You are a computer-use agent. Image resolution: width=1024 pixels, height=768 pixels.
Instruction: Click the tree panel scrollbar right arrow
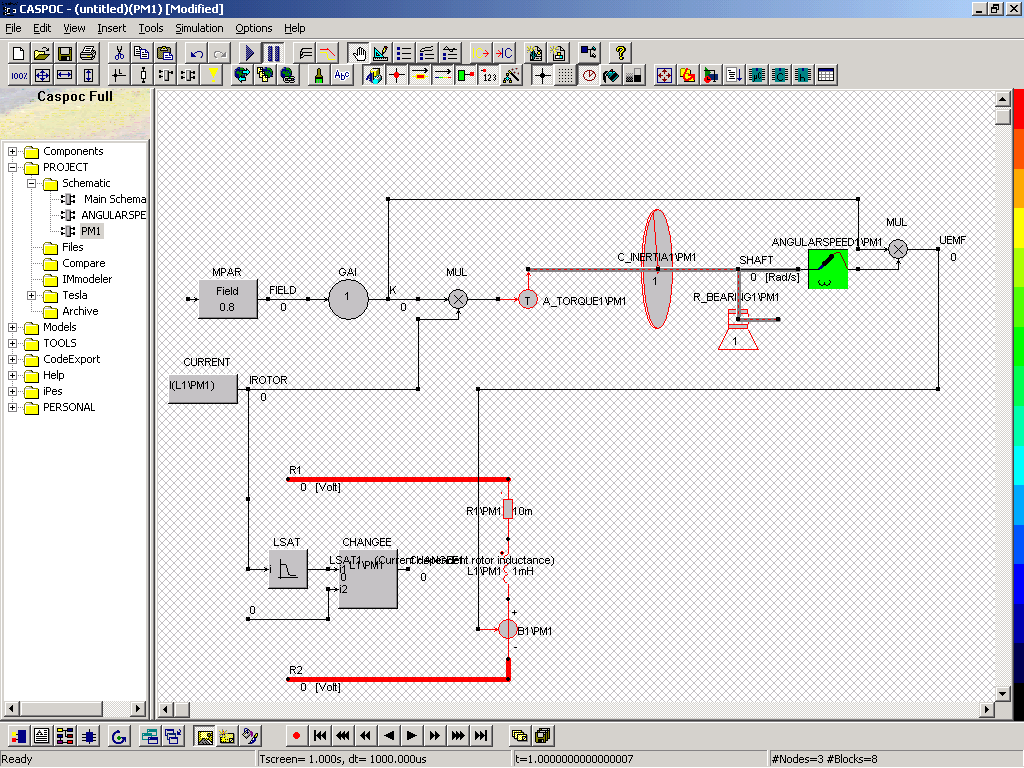pos(137,709)
